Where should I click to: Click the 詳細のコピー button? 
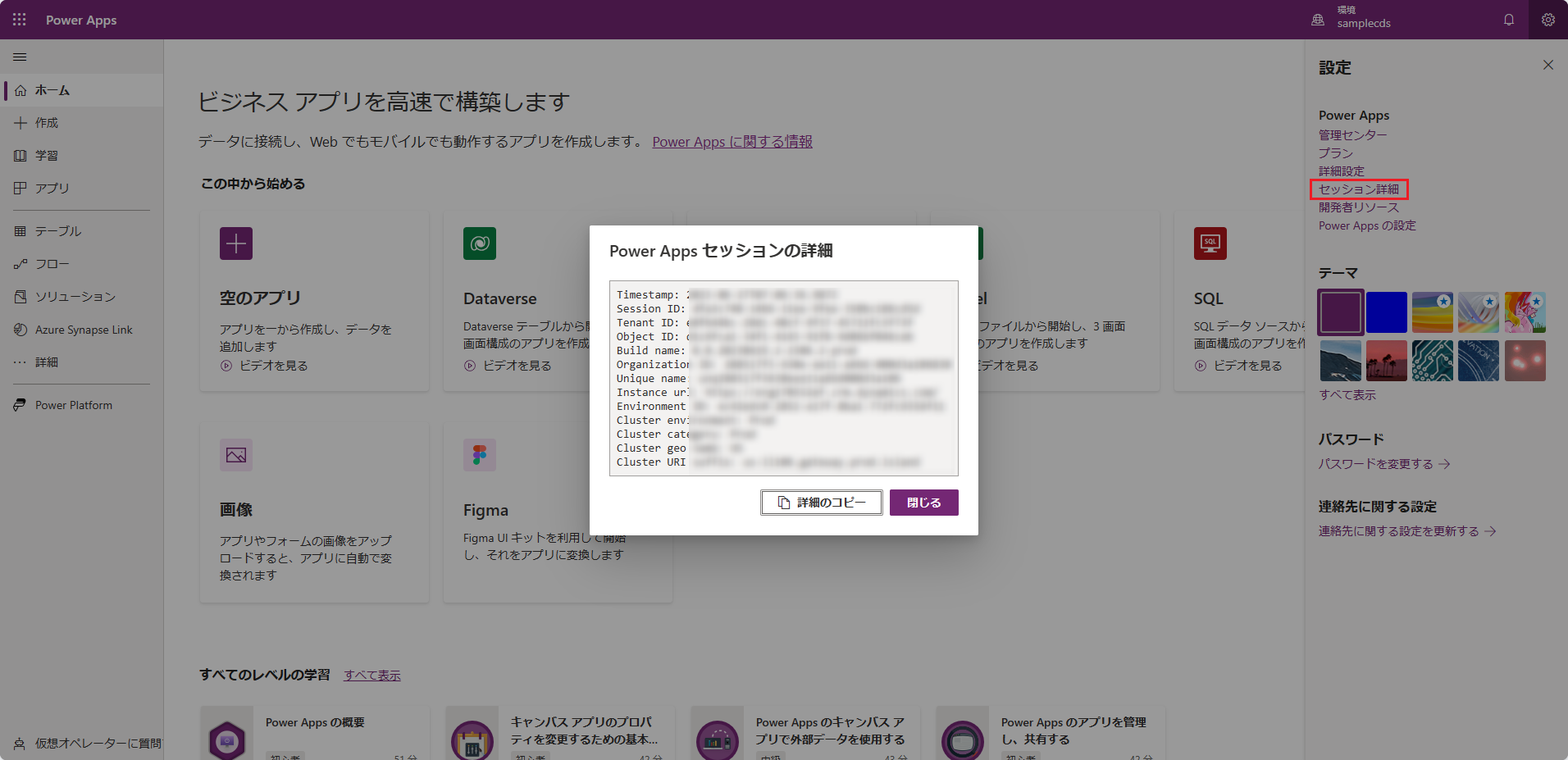point(821,503)
